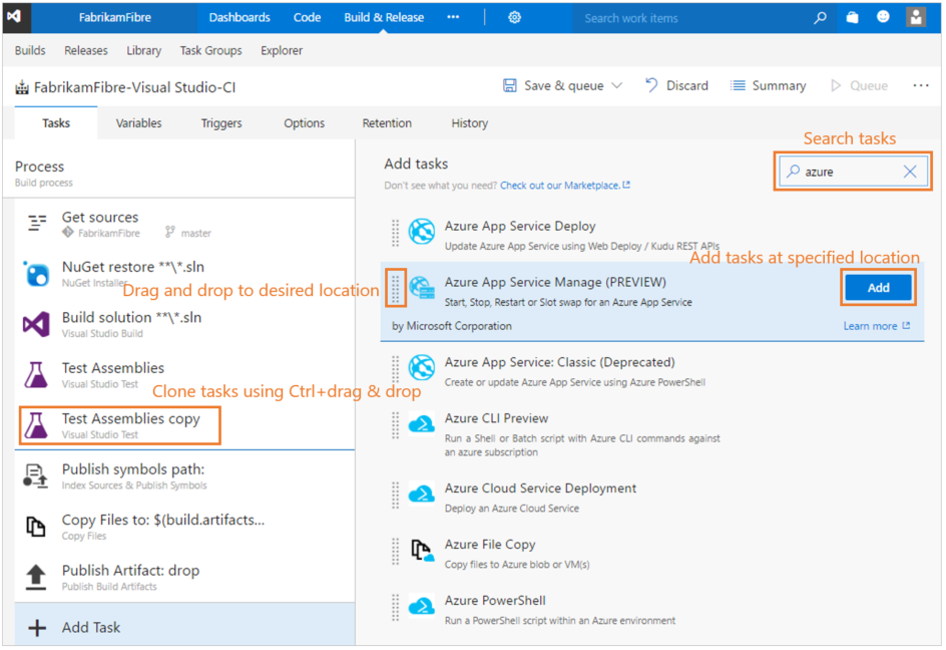Click the Azure App Service Deploy icon
Screen dimensions: 946x650
[422, 231]
